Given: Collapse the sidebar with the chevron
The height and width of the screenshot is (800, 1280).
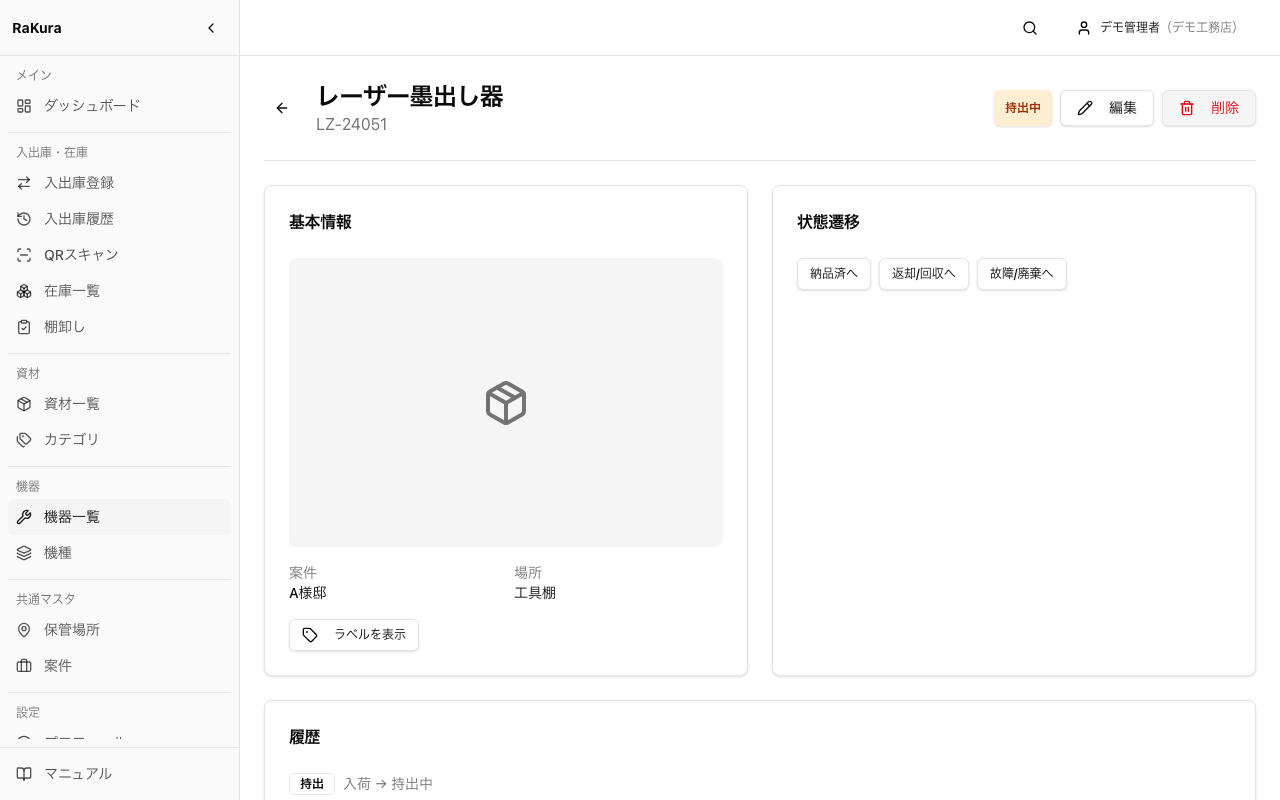Looking at the screenshot, I should click(x=211, y=28).
